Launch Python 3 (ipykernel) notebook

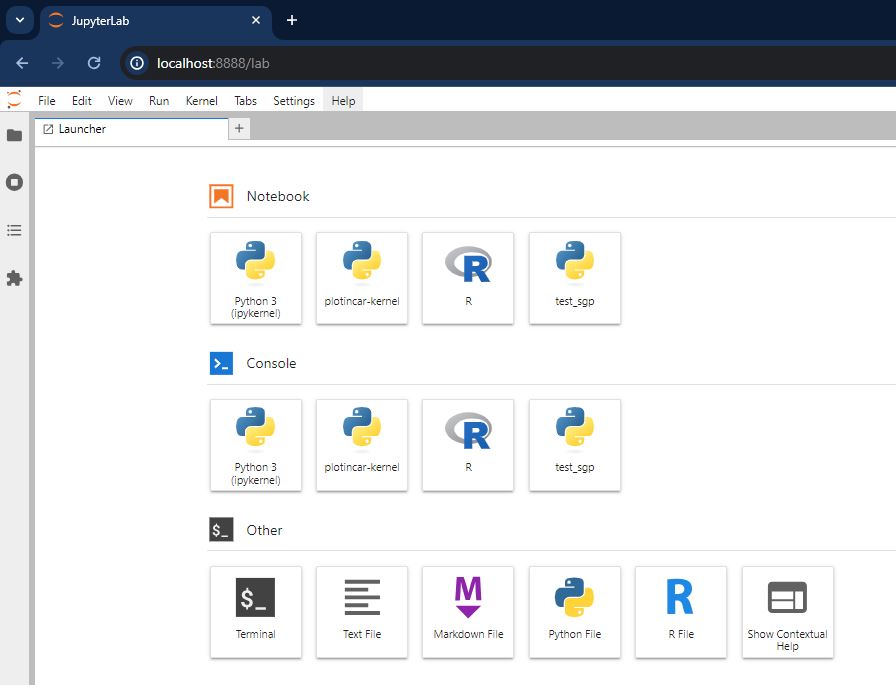(255, 278)
